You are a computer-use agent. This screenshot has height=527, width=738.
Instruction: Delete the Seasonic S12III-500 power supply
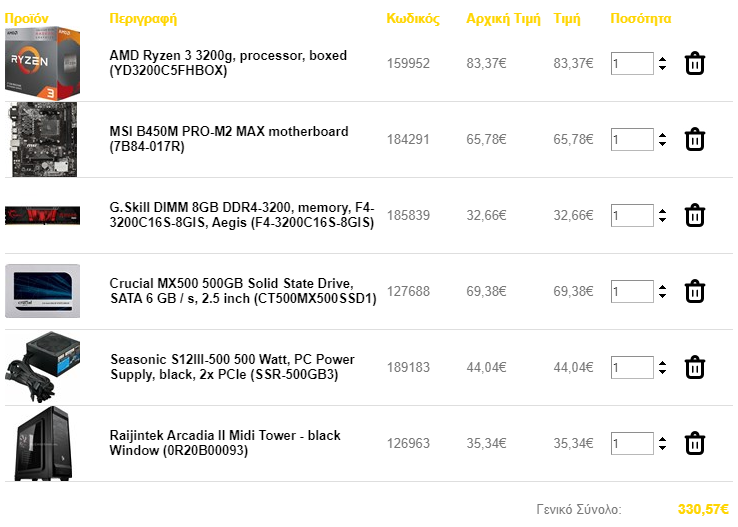pyautogui.click(x=694, y=367)
